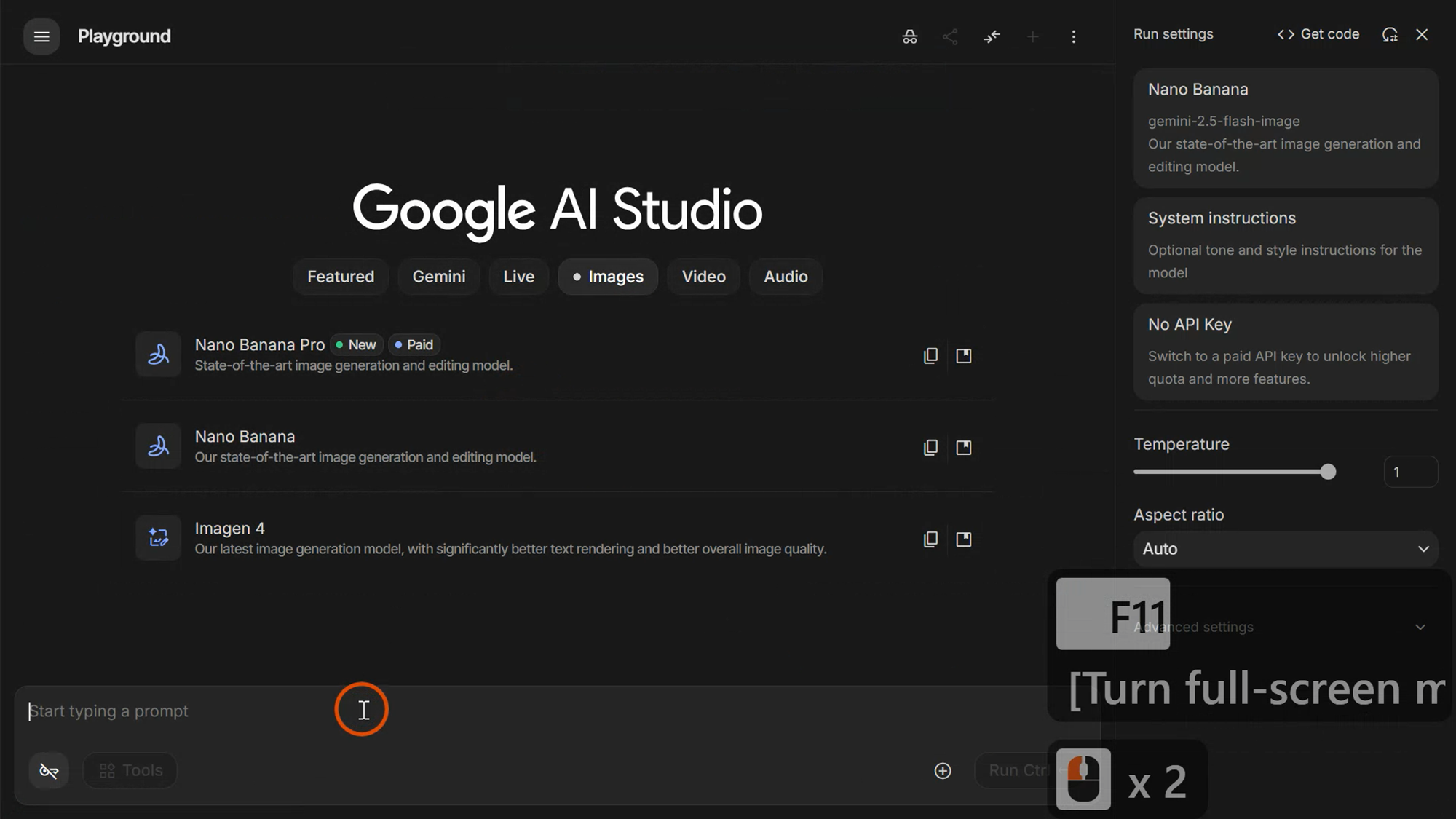Open the Get code panel
Screen dimensions: 1456x819
click(1318, 34)
